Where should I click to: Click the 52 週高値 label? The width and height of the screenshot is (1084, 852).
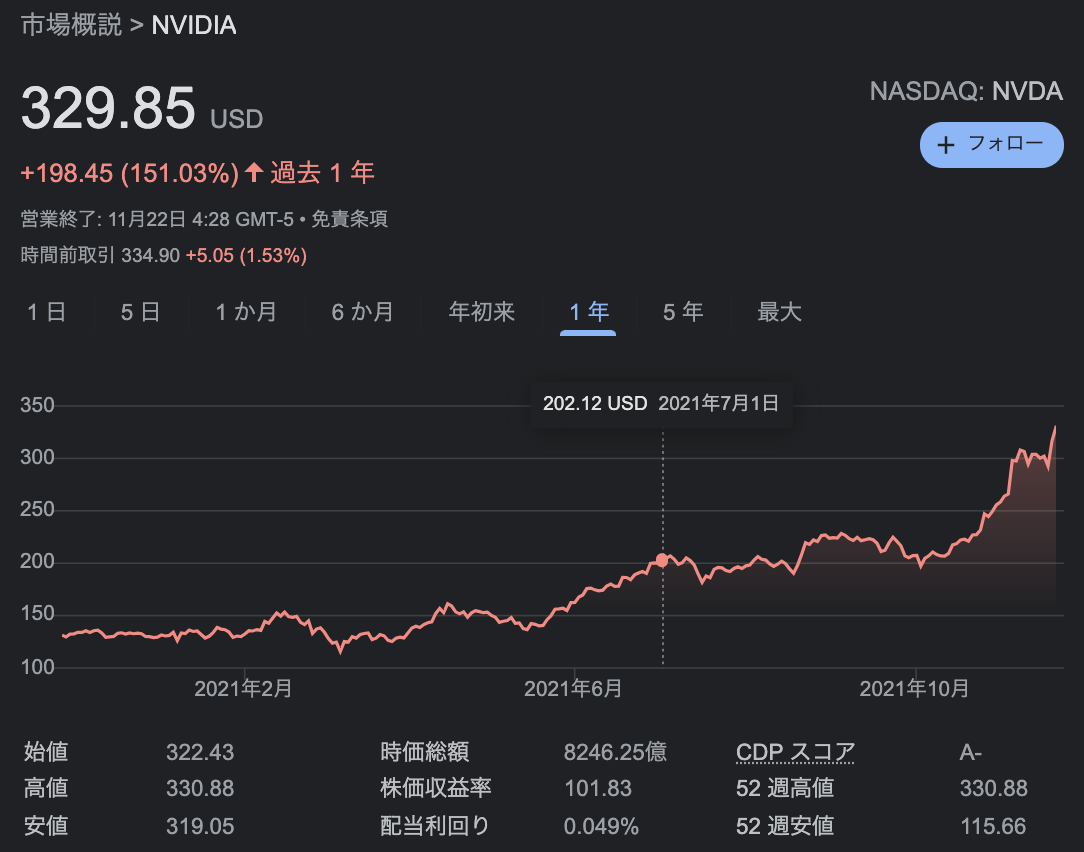[x=785, y=788]
